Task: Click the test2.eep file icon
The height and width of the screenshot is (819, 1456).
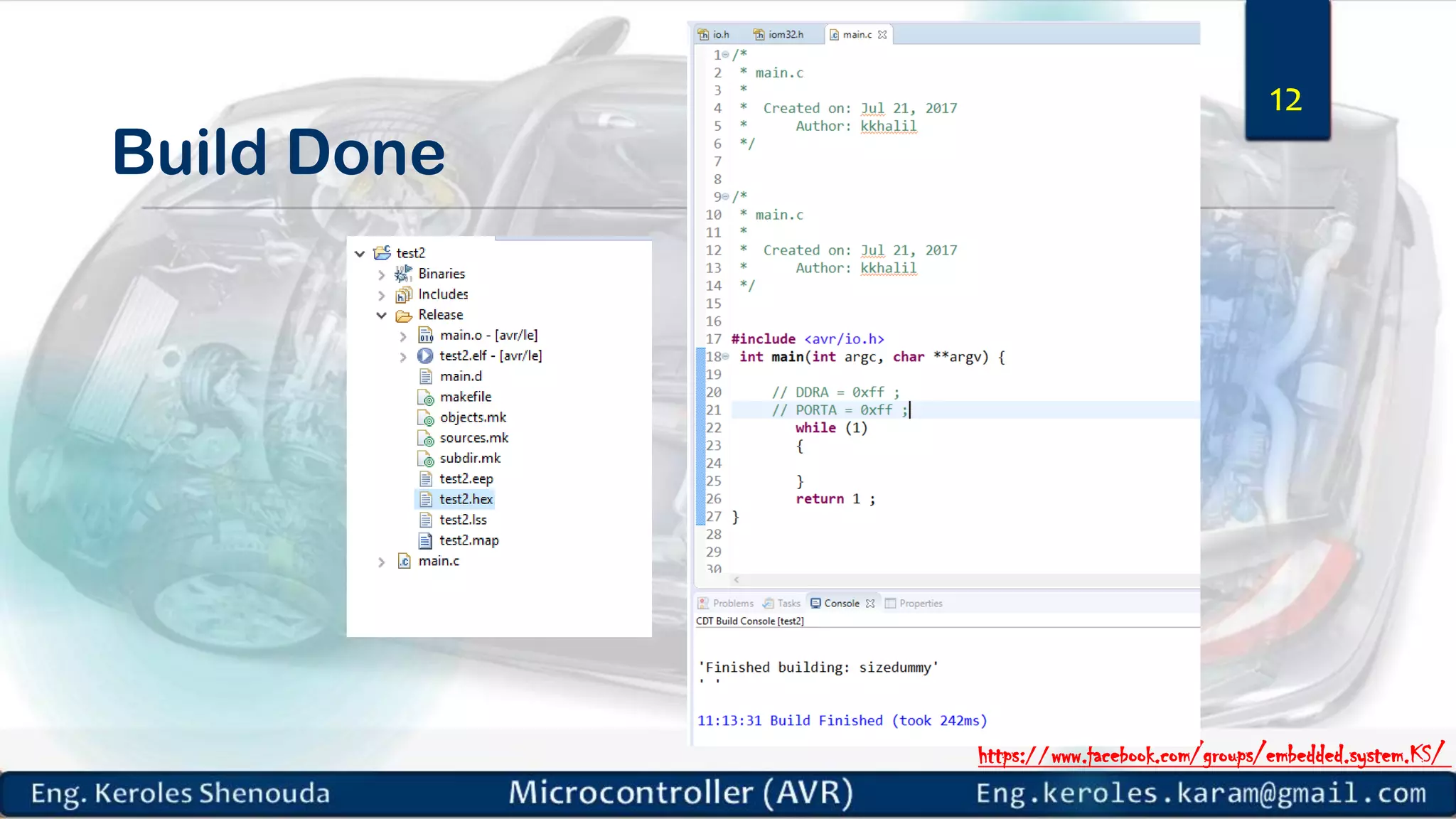Action: [x=426, y=478]
